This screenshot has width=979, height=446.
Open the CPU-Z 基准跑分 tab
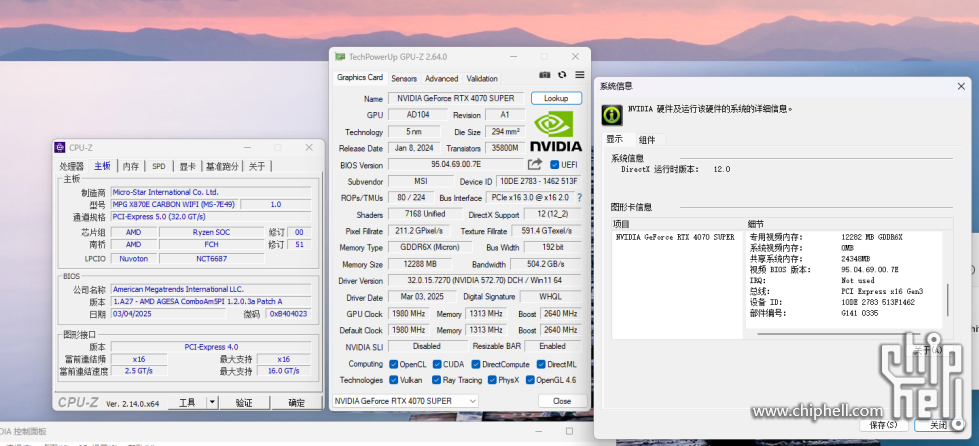click(x=222, y=166)
